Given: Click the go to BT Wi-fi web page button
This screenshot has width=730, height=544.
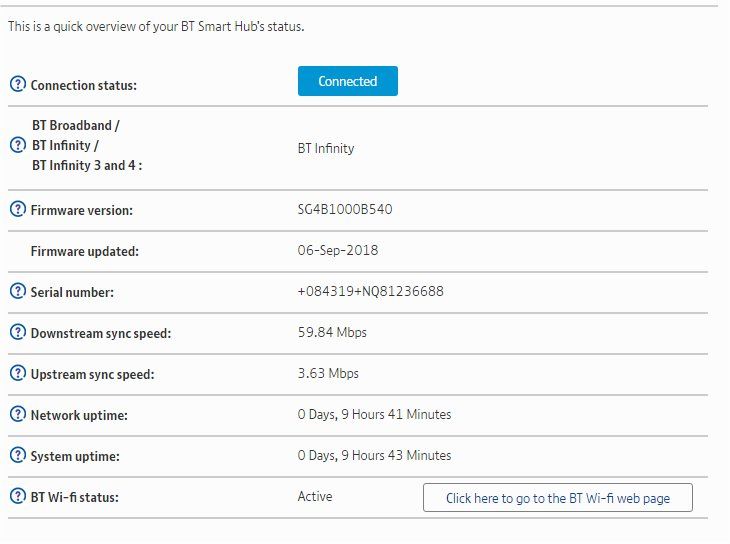Looking at the screenshot, I should (557, 498).
